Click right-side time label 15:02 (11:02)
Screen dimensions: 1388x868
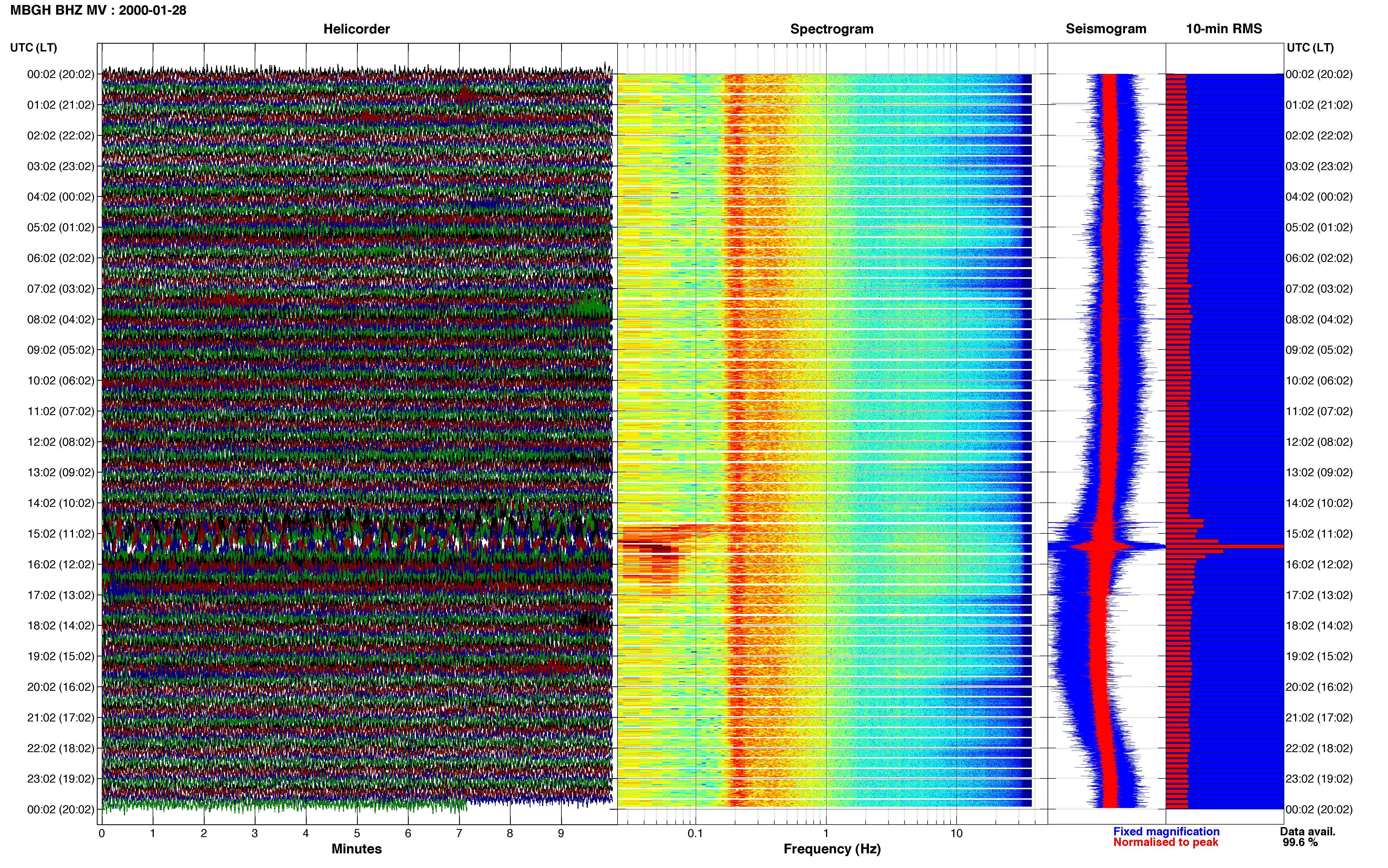click(1319, 534)
